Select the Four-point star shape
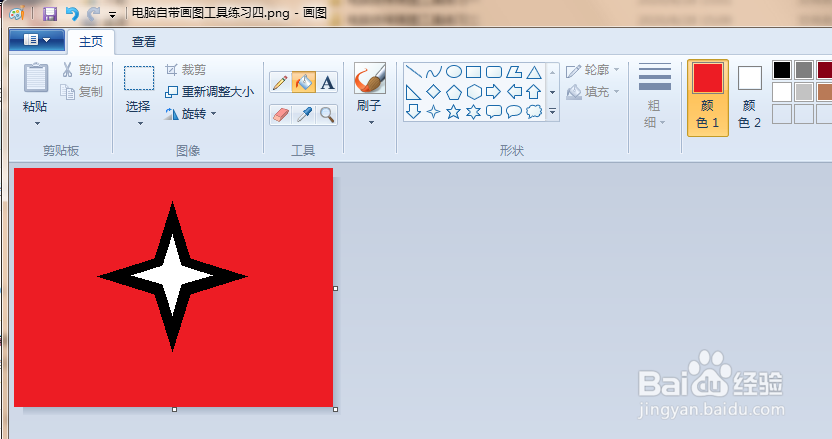 pyautogui.click(x=434, y=111)
